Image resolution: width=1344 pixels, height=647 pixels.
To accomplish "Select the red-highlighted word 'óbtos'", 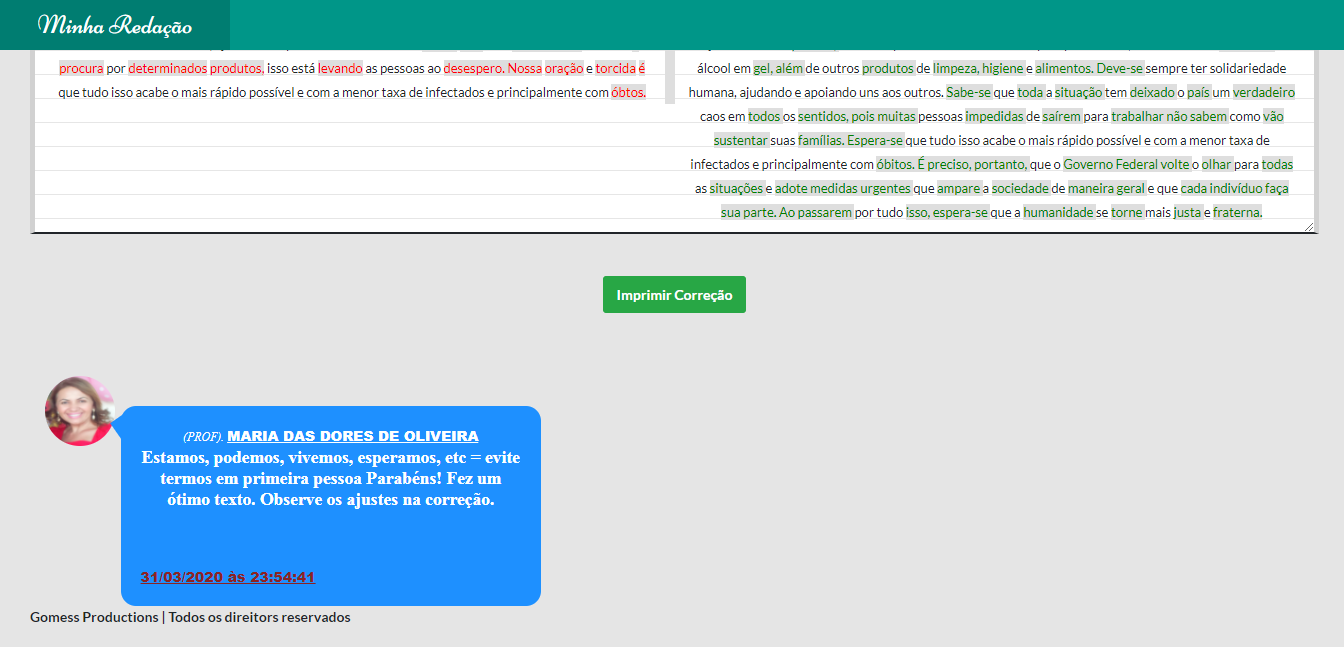I will tap(627, 91).
